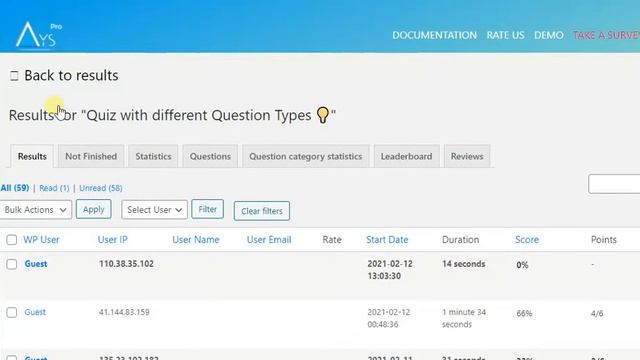The image size is (640, 360).
Task: Sort by WP User column
Action: (x=41, y=240)
